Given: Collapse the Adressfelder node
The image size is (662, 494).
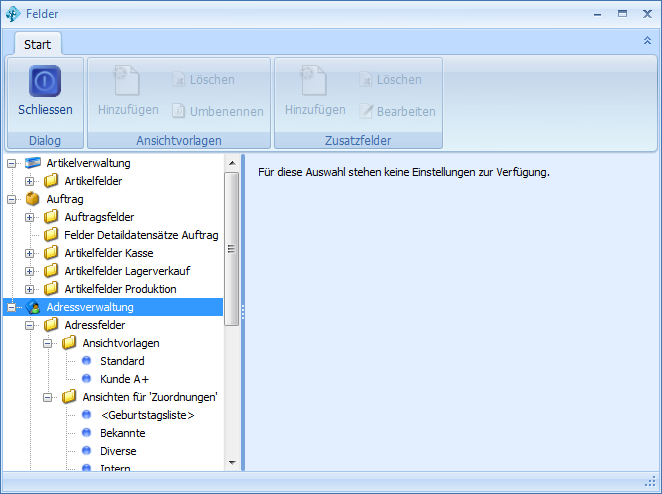Looking at the screenshot, I should coord(29,325).
